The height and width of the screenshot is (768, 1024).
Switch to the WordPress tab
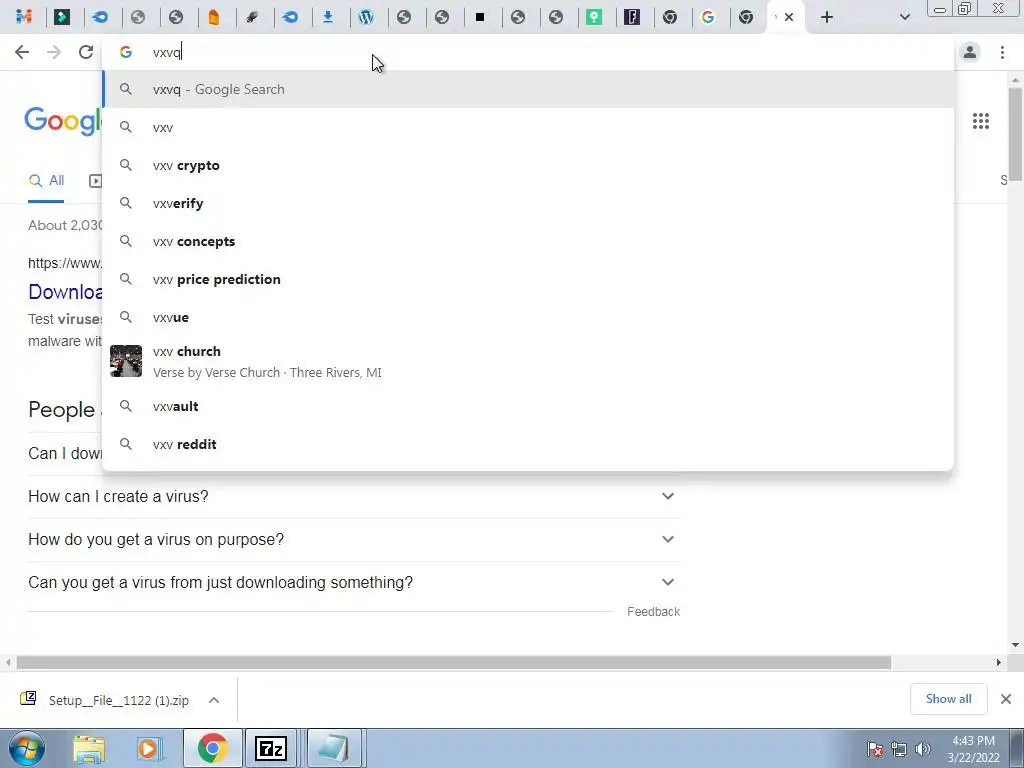[x=366, y=17]
